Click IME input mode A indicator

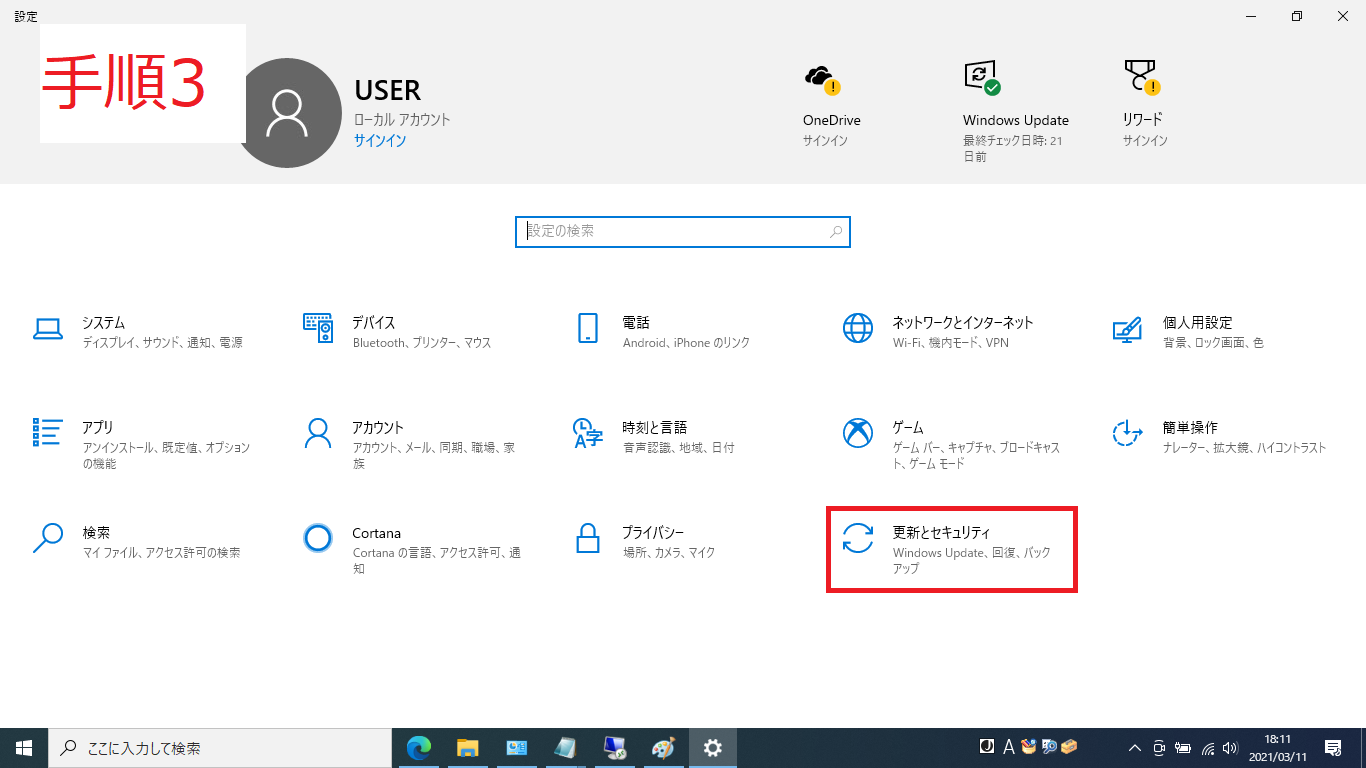pos(1008,747)
